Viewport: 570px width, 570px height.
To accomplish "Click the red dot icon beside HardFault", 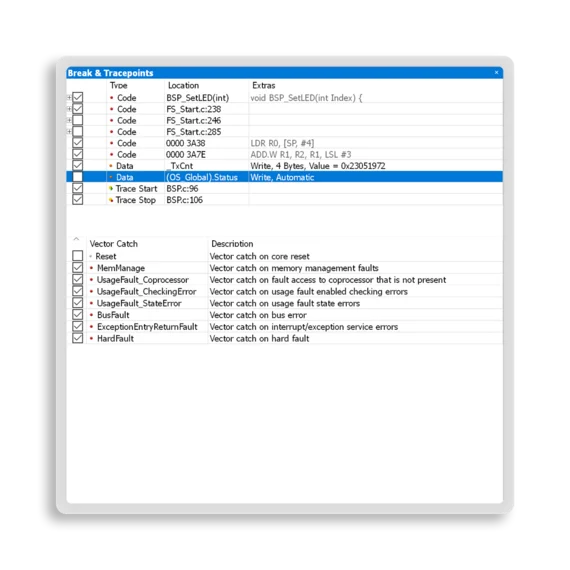I will pyautogui.click(x=91, y=338).
